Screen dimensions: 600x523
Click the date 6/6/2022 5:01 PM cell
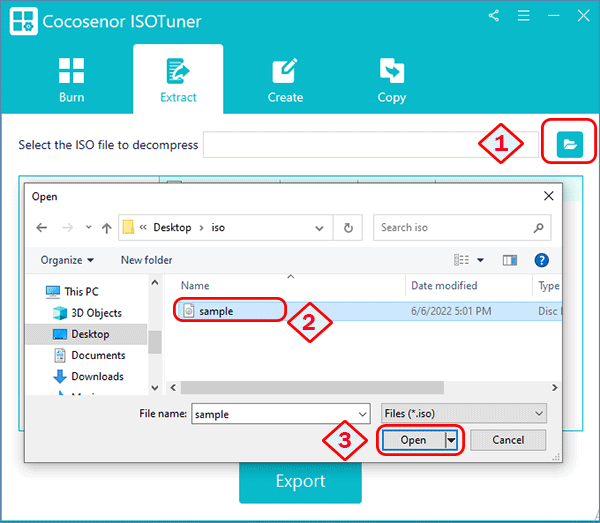point(451,311)
